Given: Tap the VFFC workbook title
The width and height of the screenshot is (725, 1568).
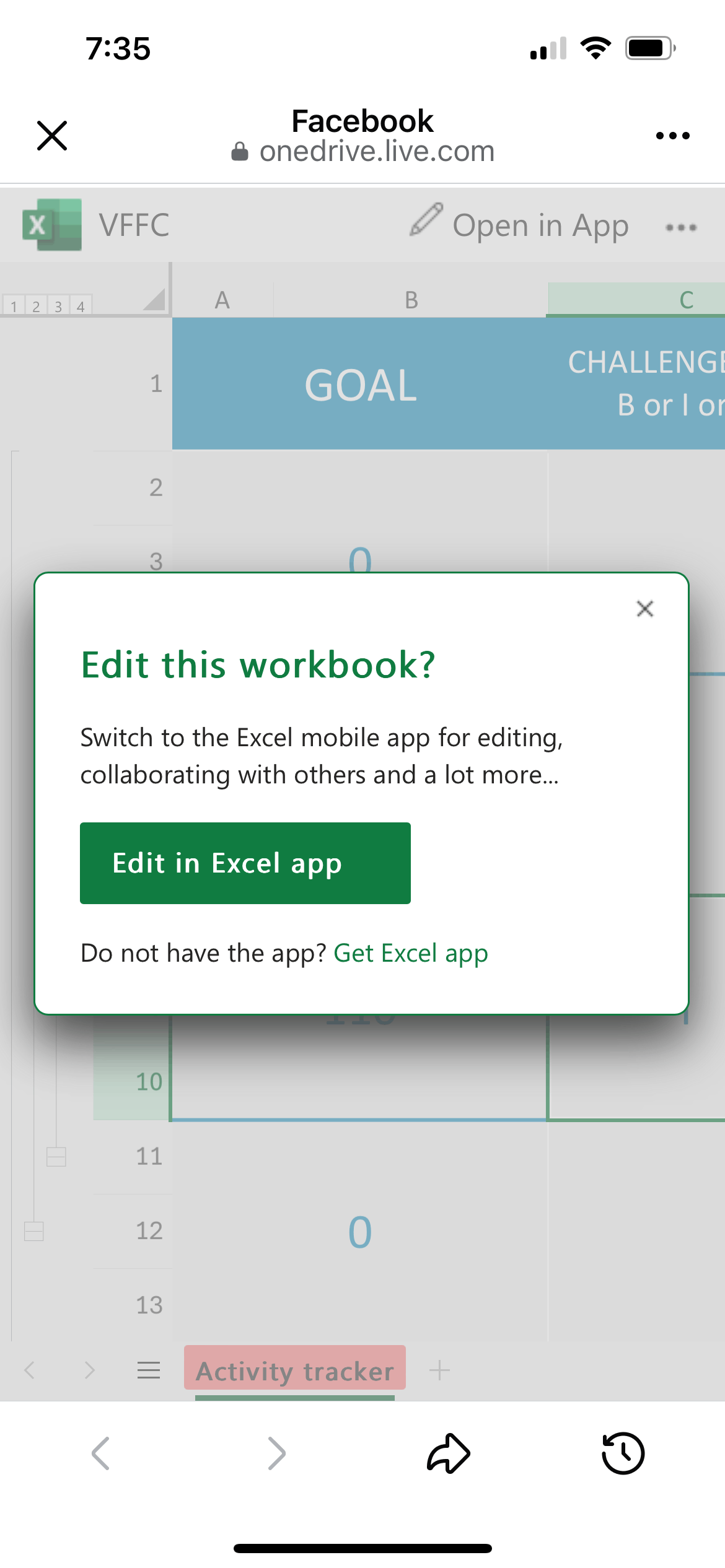Looking at the screenshot, I should coord(134,225).
